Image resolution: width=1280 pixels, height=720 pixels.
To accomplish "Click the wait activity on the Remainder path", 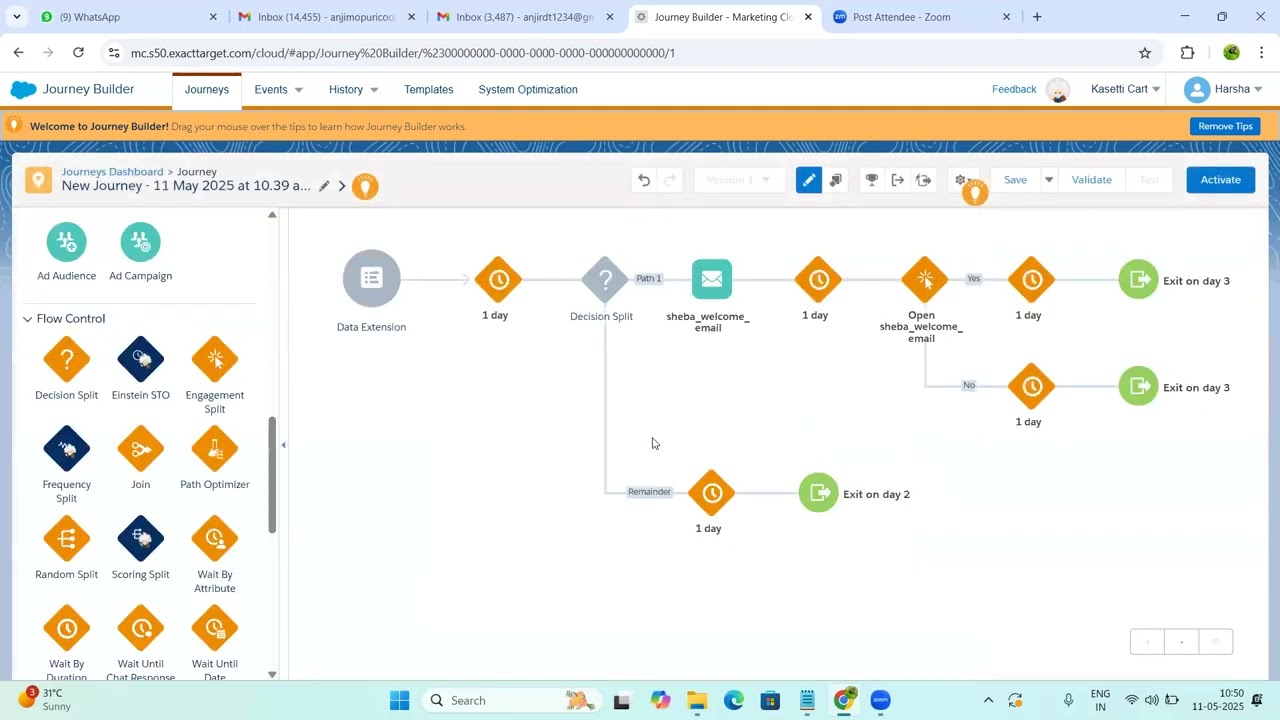I will tap(712, 493).
